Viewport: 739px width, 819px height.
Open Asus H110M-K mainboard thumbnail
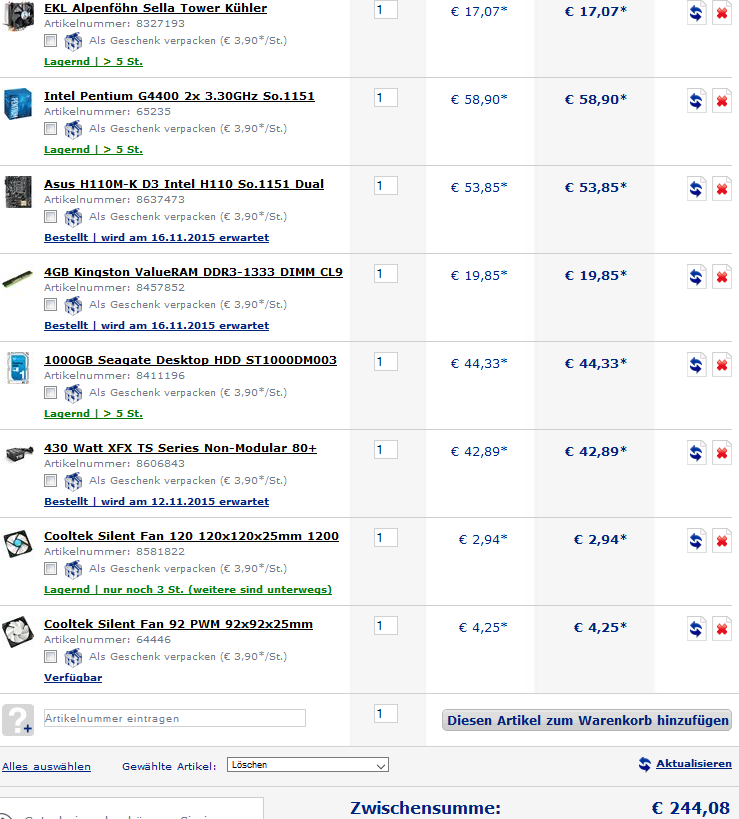18,192
